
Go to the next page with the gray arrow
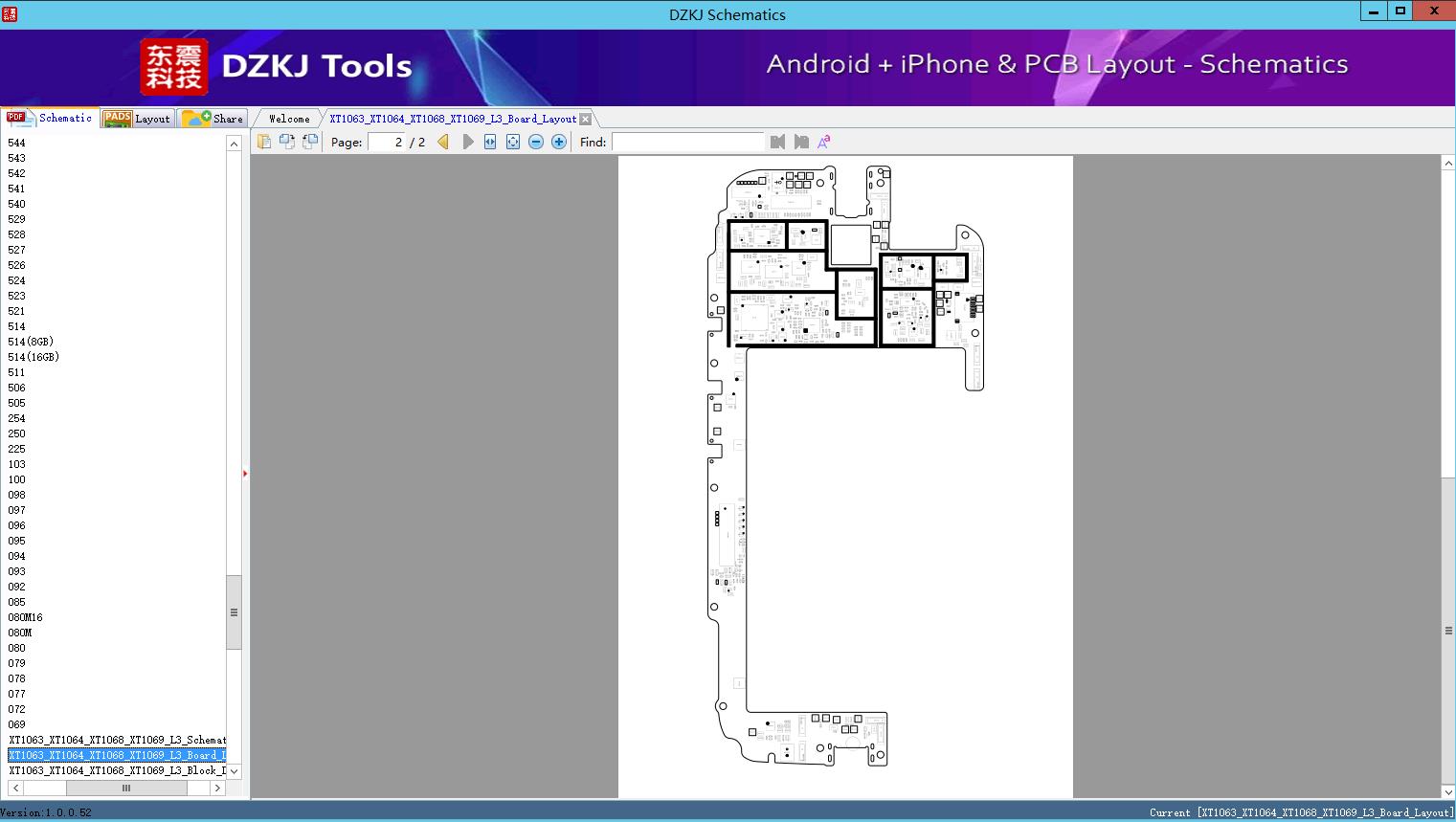467,142
